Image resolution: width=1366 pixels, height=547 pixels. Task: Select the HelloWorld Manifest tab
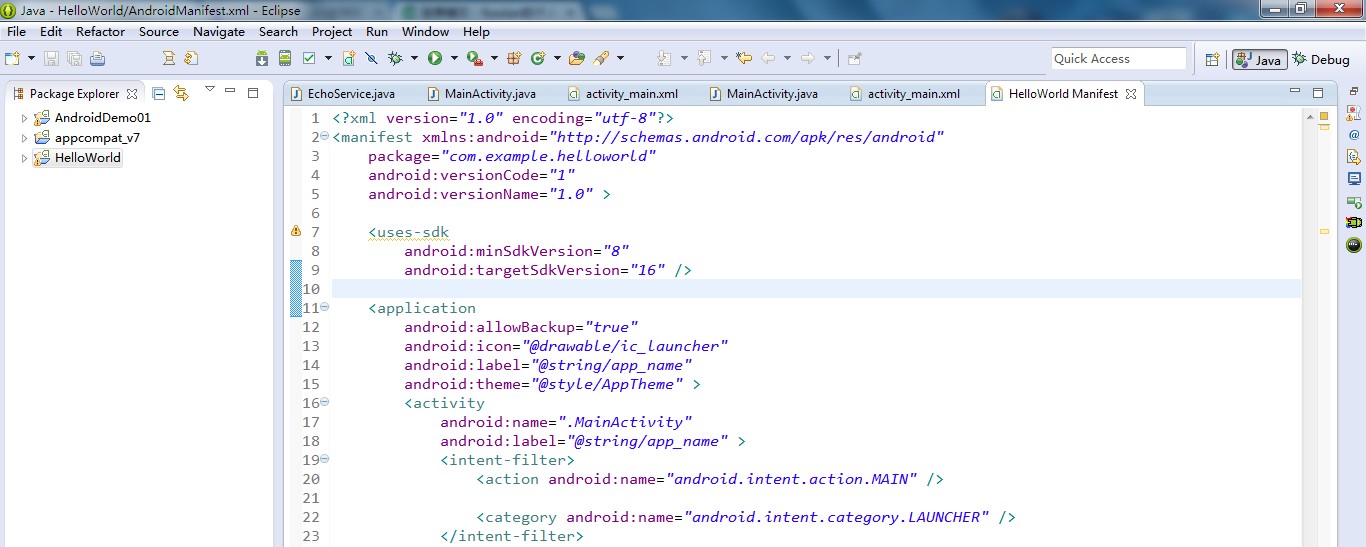tap(1063, 94)
